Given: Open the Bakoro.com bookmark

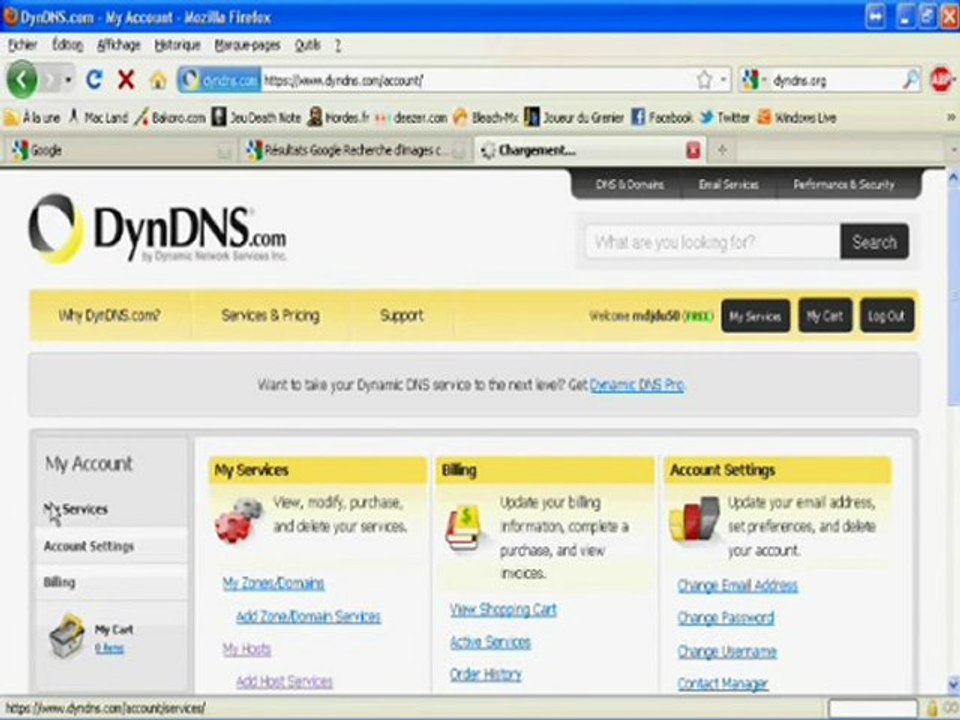Looking at the screenshot, I should pos(170,117).
